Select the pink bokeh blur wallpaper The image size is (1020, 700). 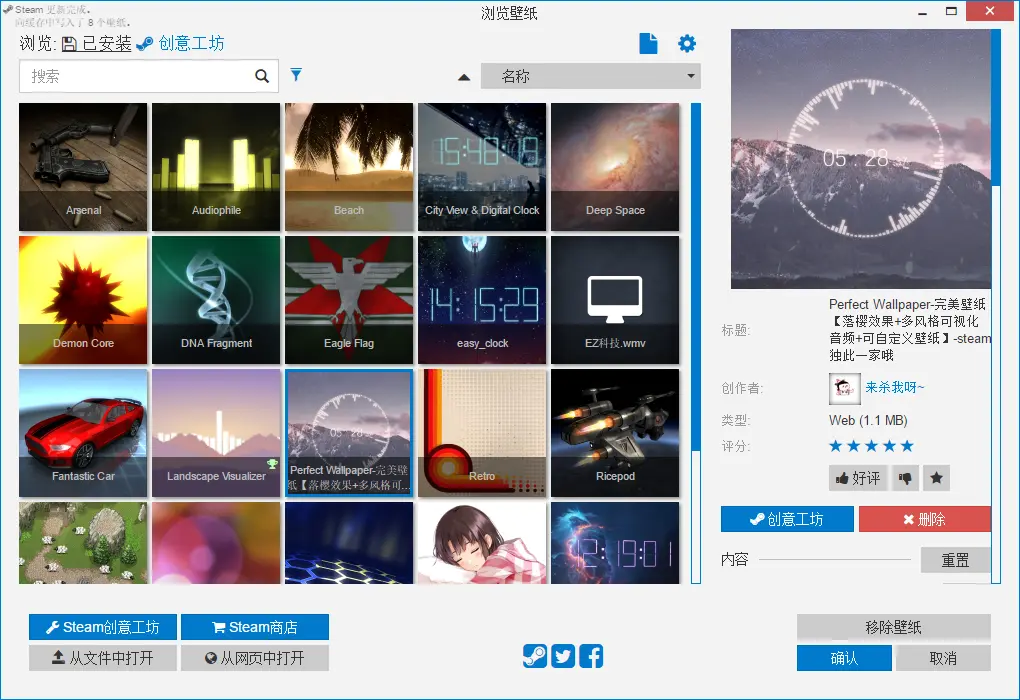[x=216, y=543]
